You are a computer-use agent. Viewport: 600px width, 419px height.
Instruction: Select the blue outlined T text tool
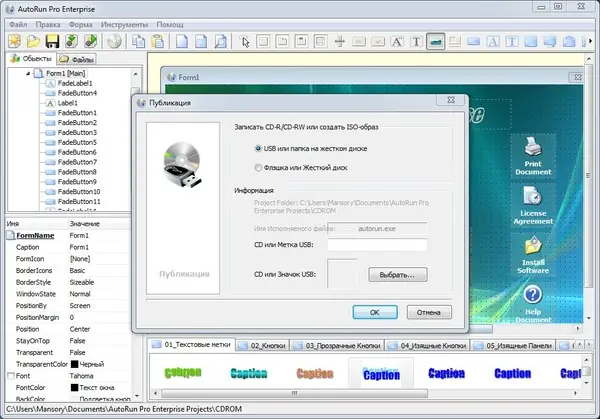(x=512, y=41)
